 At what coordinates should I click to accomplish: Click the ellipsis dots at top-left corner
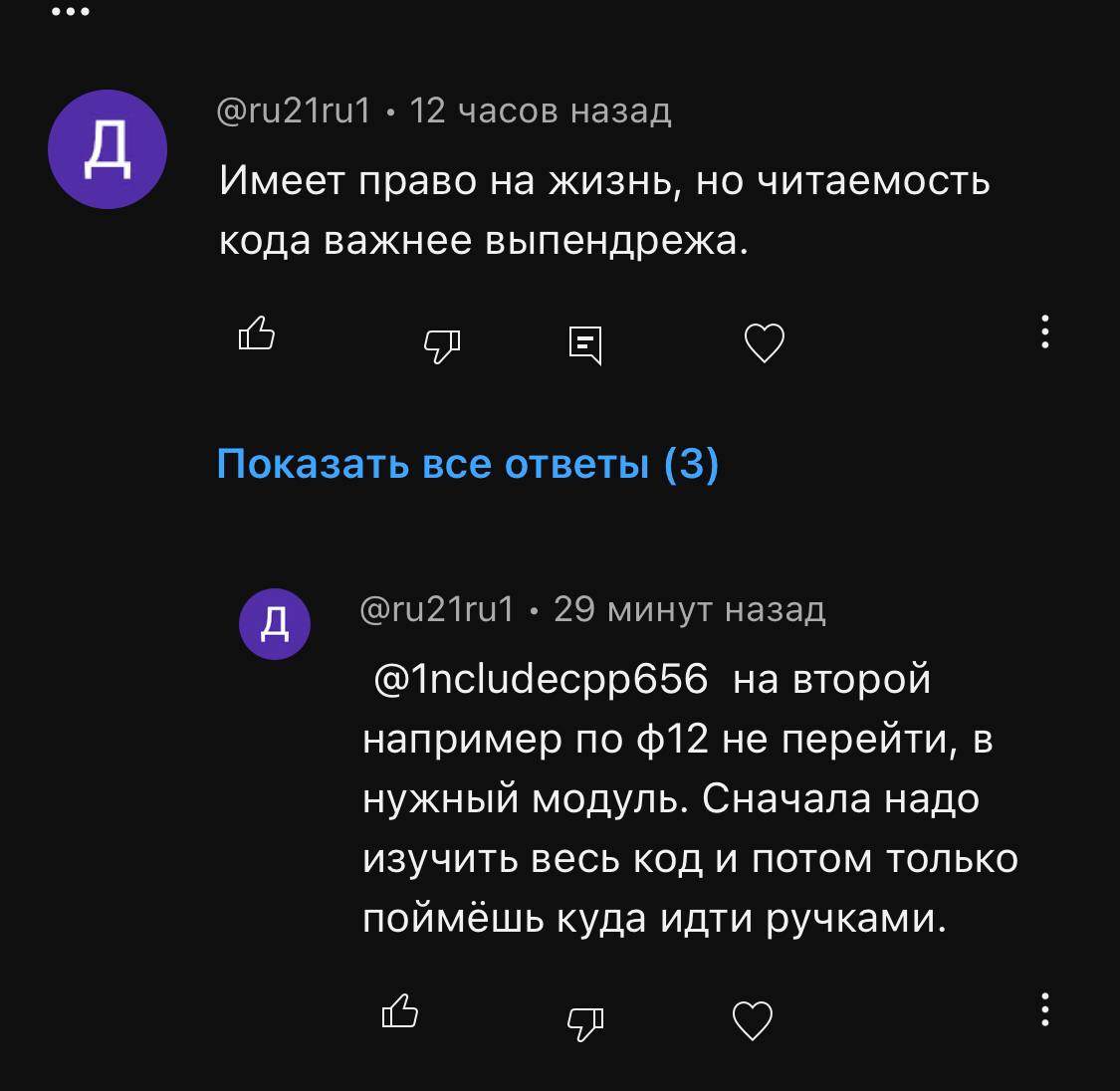point(71,12)
